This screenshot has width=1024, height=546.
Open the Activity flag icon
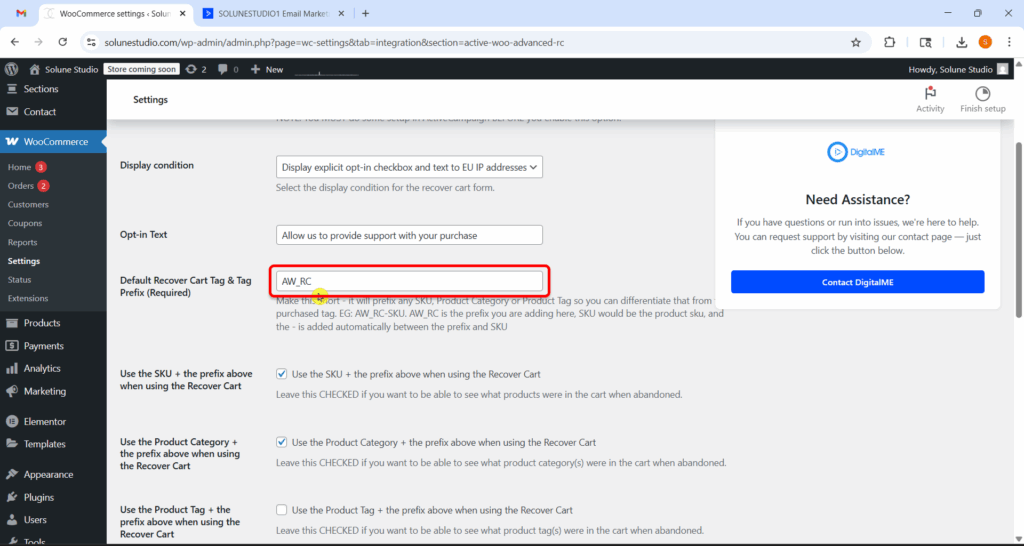pyautogui.click(x=930, y=93)
